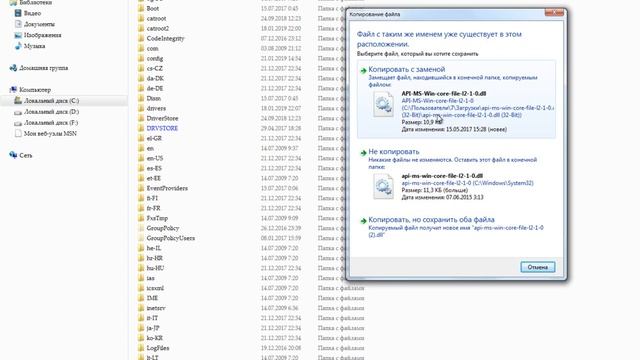Click the Домашняя группа icon
Screen dimensions: 640x360
tap(13, 68)
